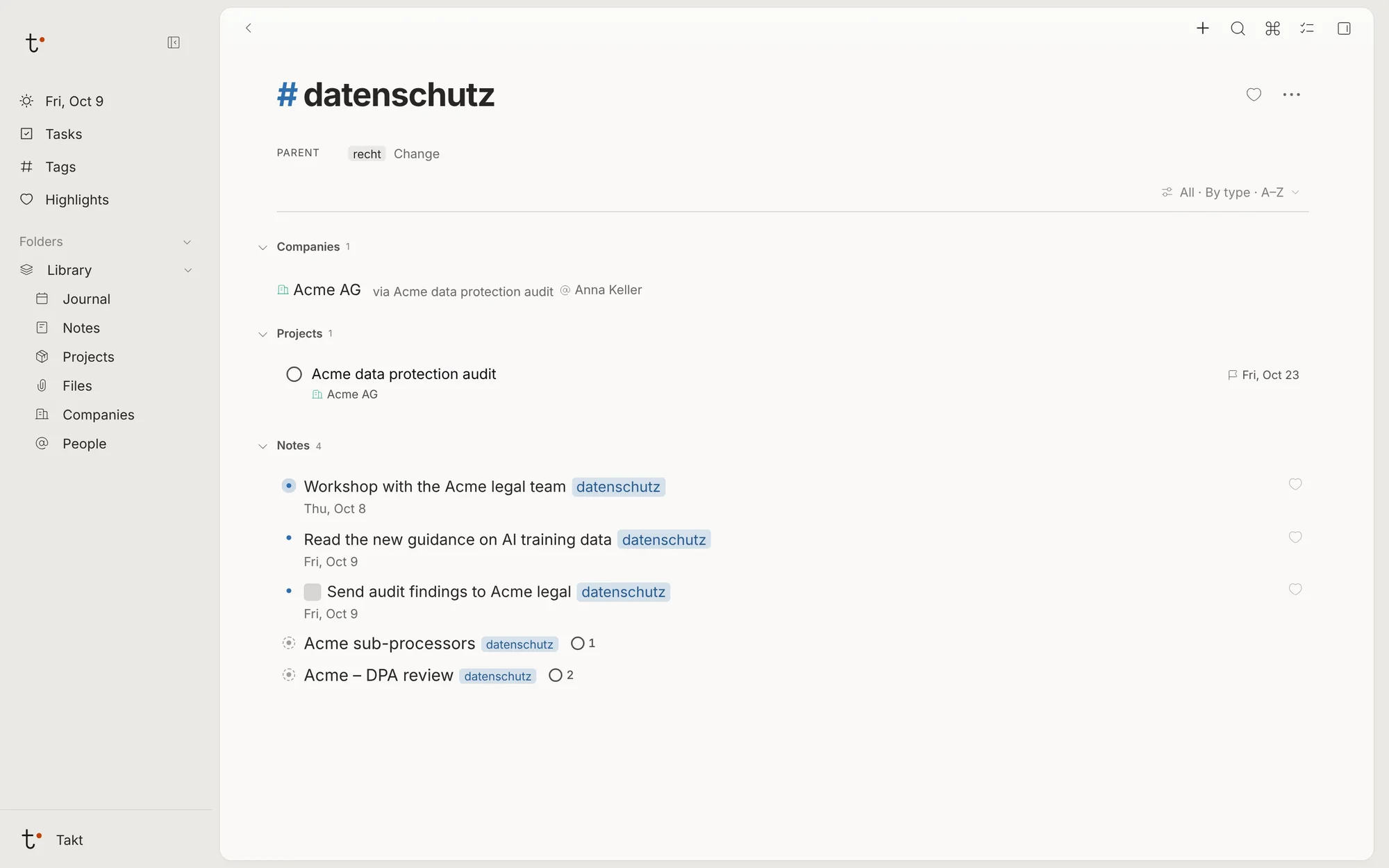The image size is (1389, 868).
Task: Highlight the Workshop note with its heart
Action: [1295, 484]
